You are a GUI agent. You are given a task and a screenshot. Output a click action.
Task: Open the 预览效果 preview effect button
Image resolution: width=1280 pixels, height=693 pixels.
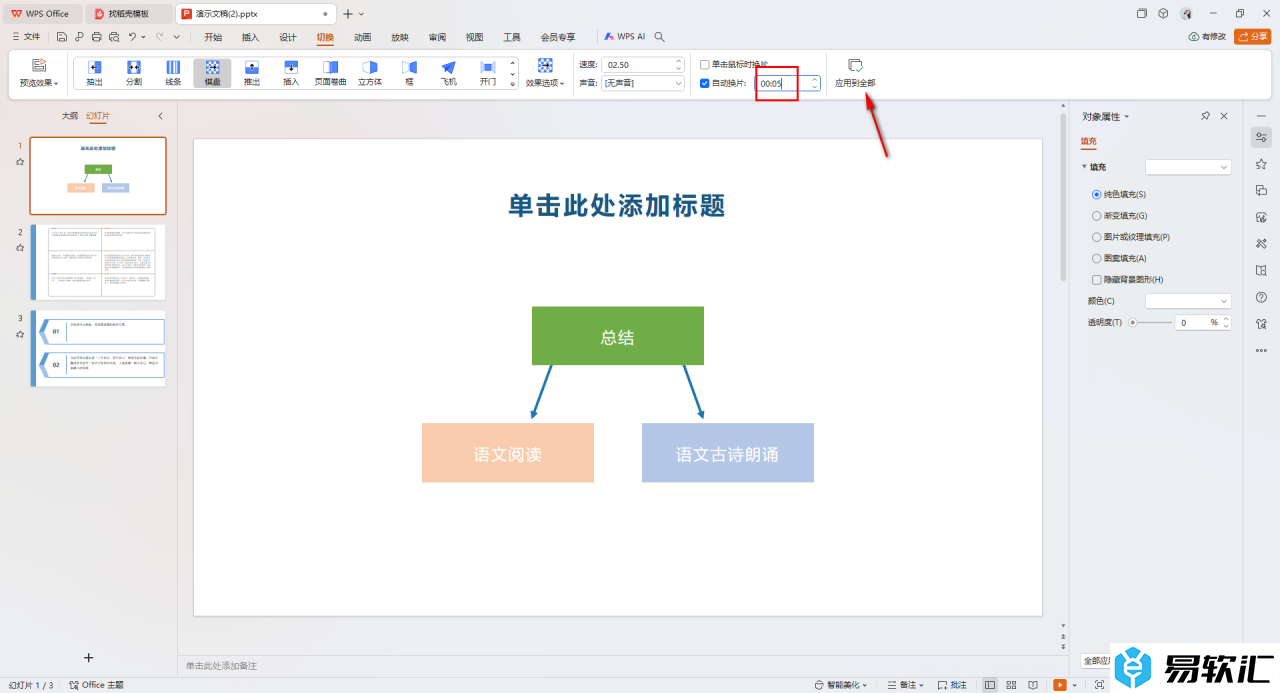click(x=39, y=73)
